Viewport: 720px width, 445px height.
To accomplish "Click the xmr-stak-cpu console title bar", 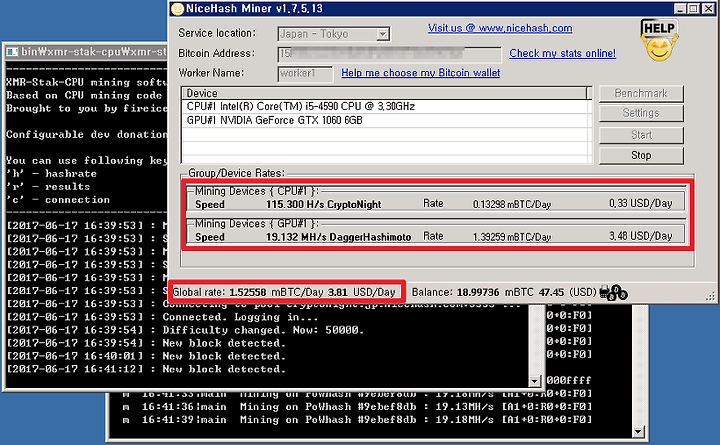I will pyautogui.click(x=86, y=52).
